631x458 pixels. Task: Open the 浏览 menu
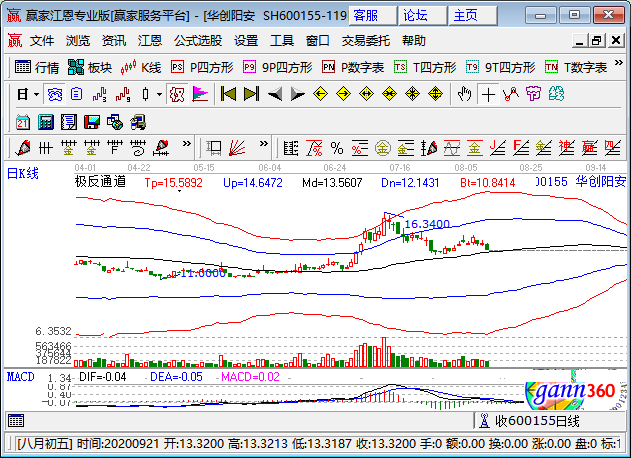pos(78,41)
